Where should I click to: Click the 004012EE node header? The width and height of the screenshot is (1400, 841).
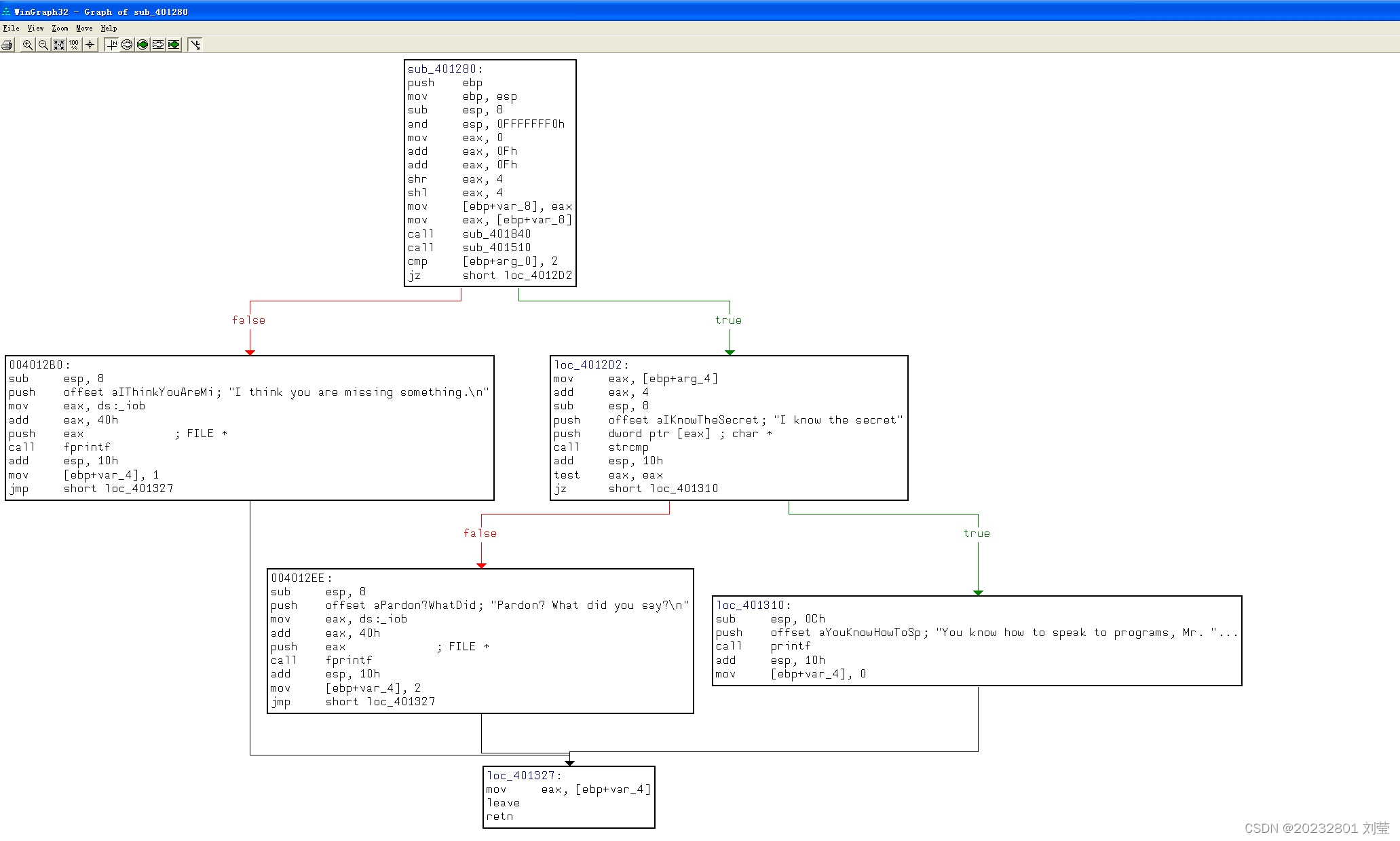[302, 578]
